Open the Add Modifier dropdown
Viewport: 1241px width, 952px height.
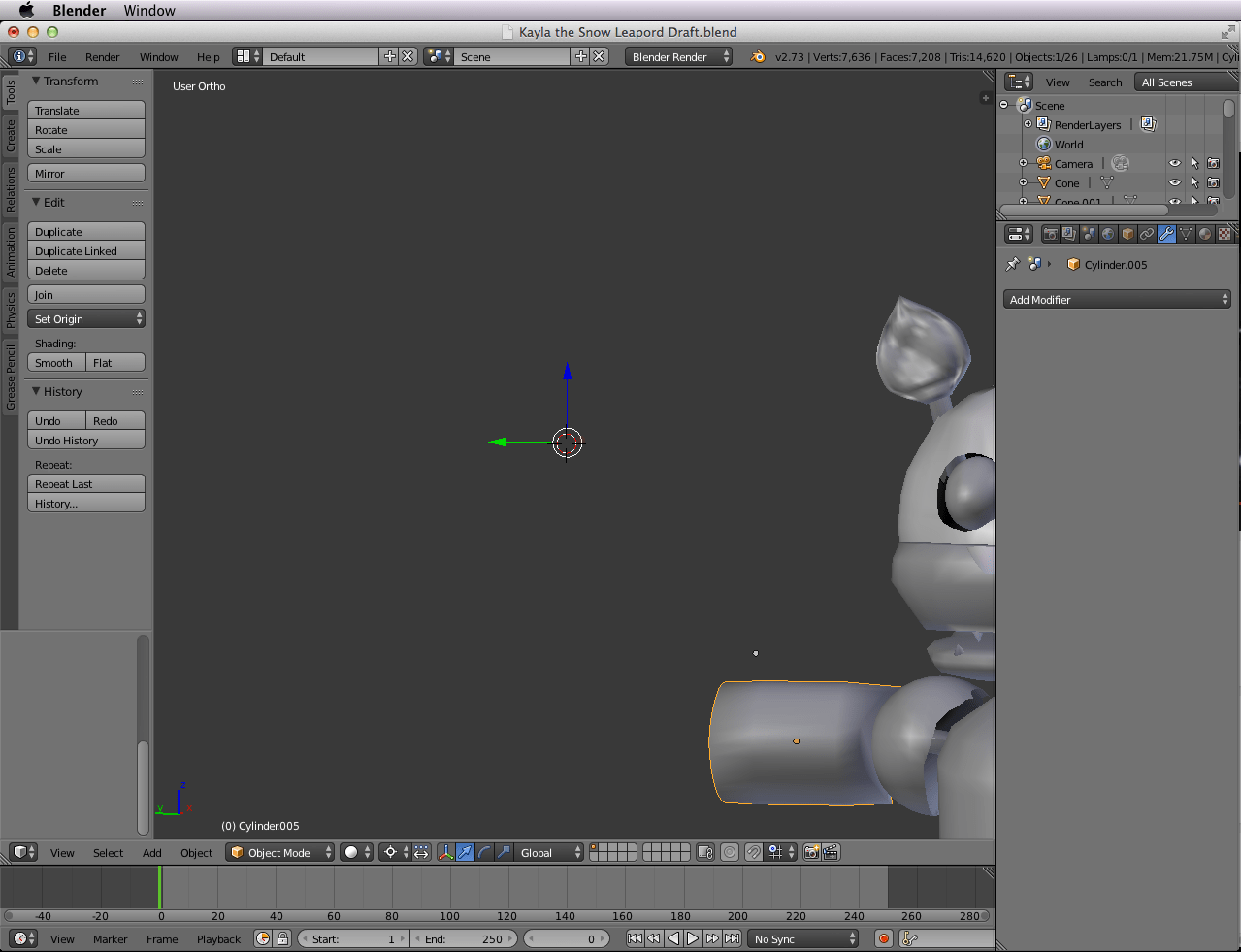(x=1117, y=299)
